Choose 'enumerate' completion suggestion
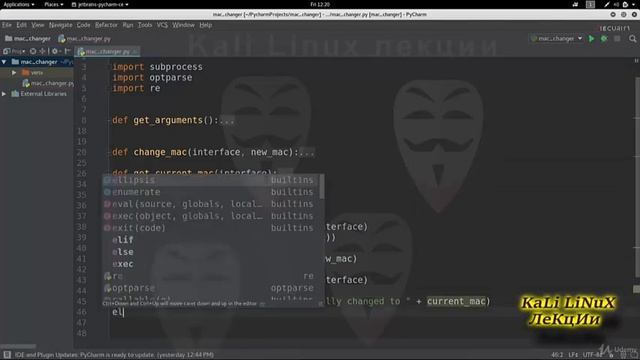The height and width of the screenshot is (360, 640). coord(210,192)
